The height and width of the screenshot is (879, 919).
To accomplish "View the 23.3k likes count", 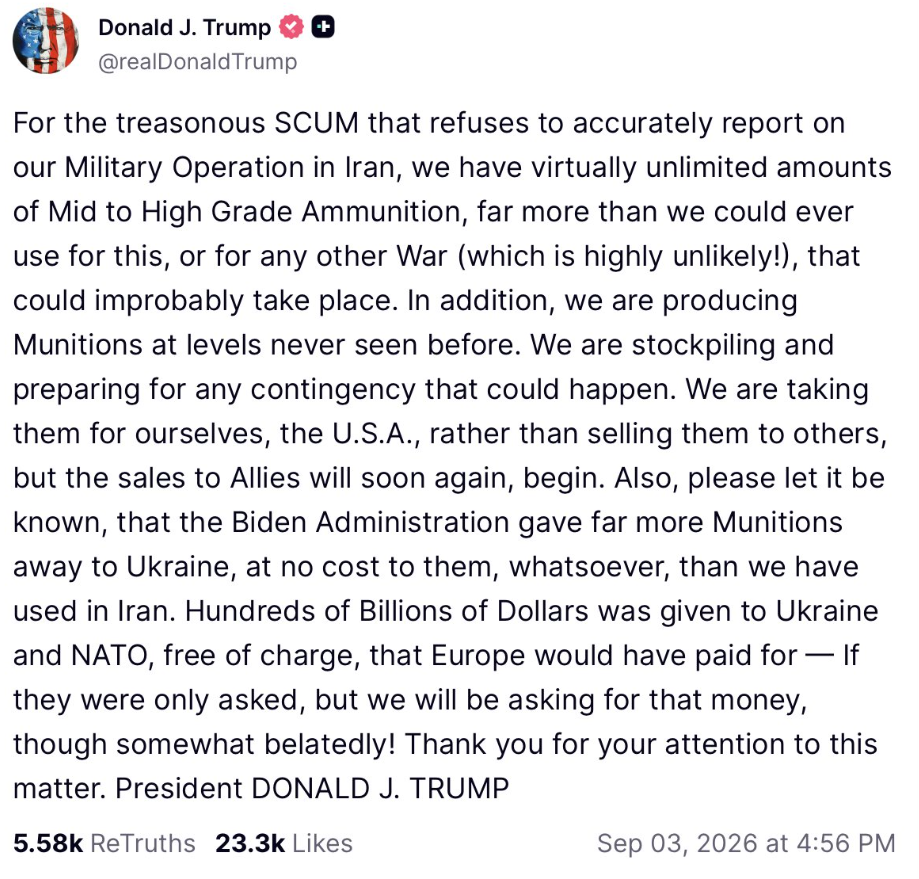I will [250, 844].
